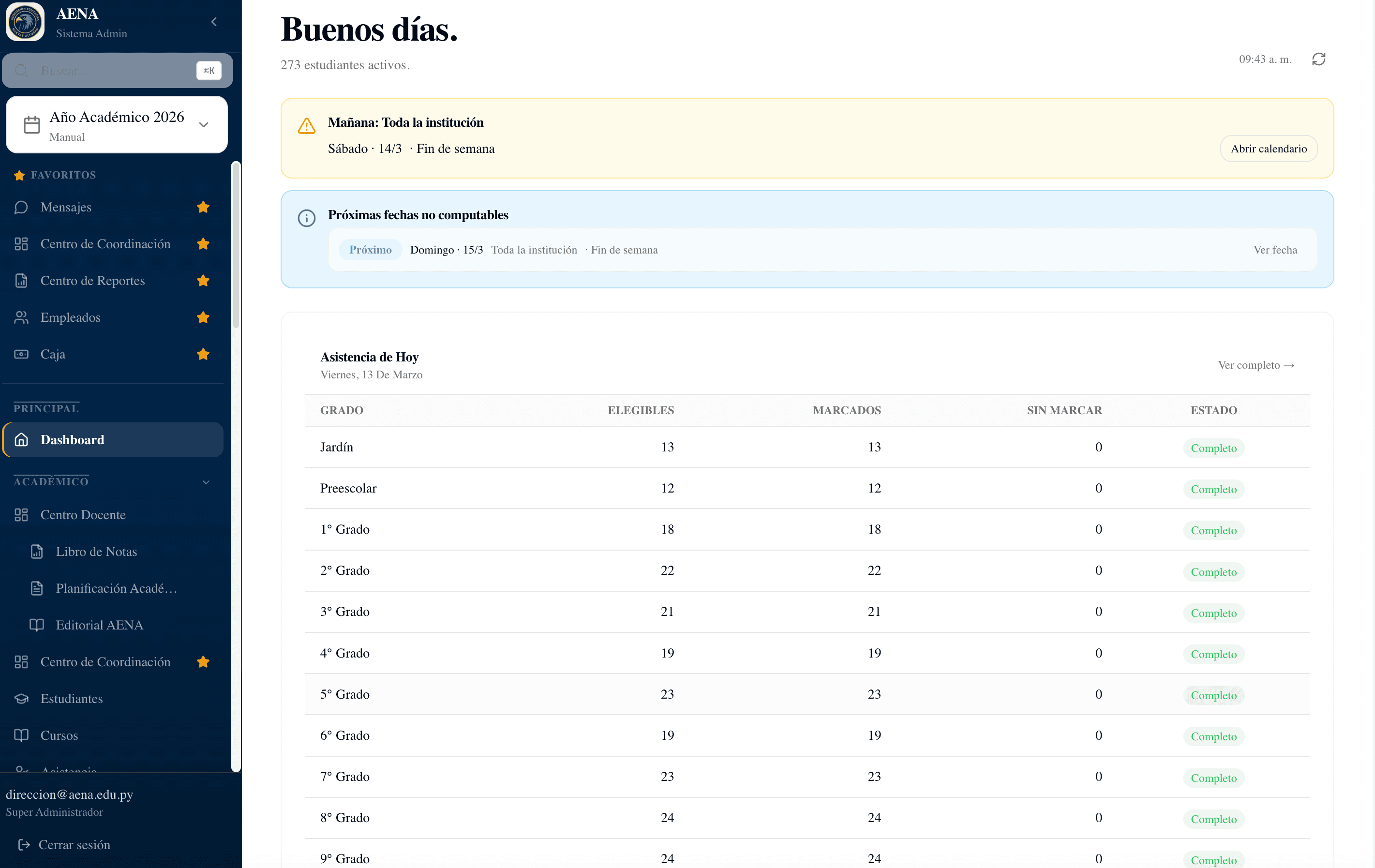Switch to the Dashboard view

pyautogui.click(x=72, y=440)
